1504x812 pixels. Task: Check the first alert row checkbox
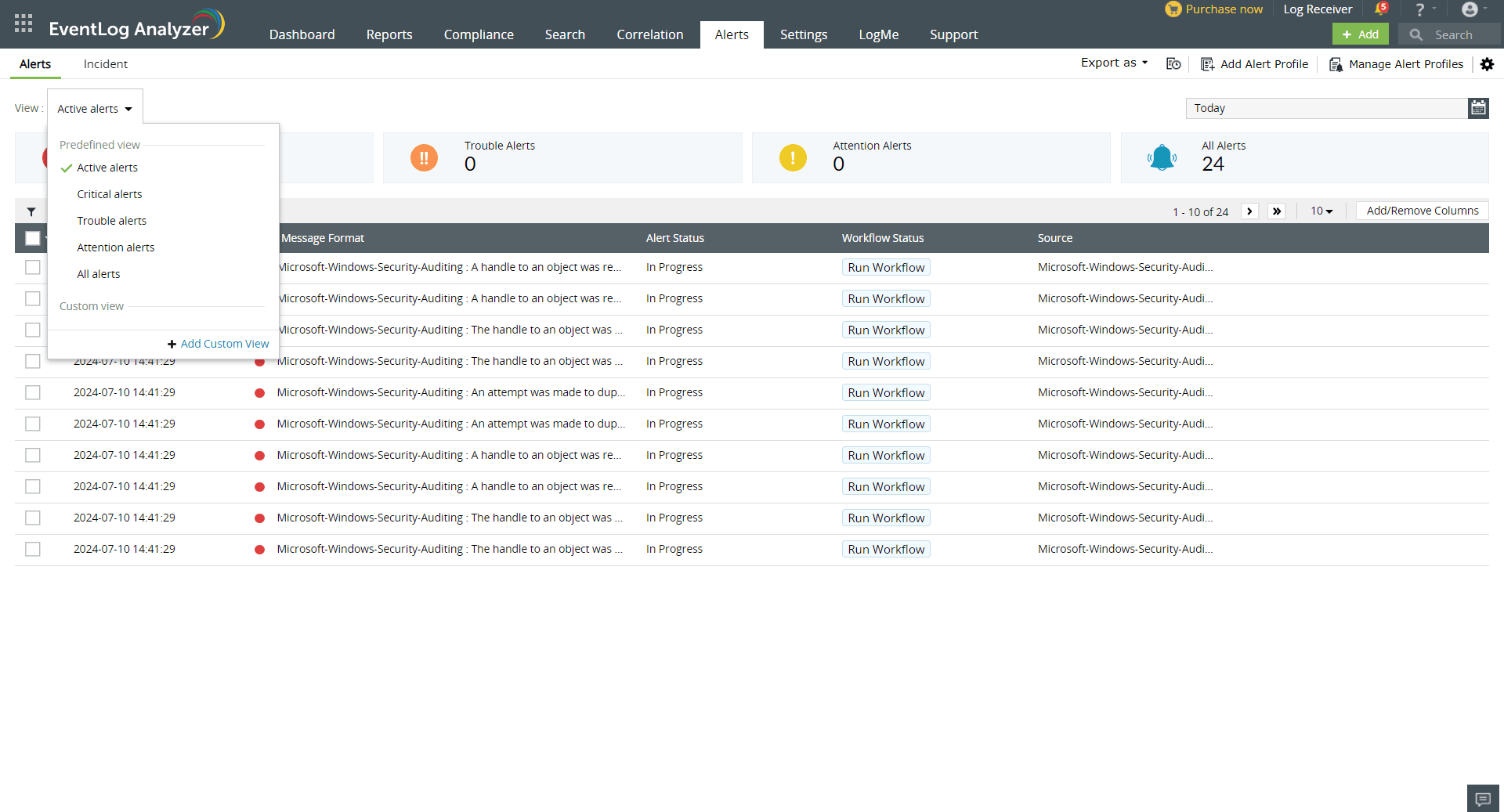click(33, 267)
